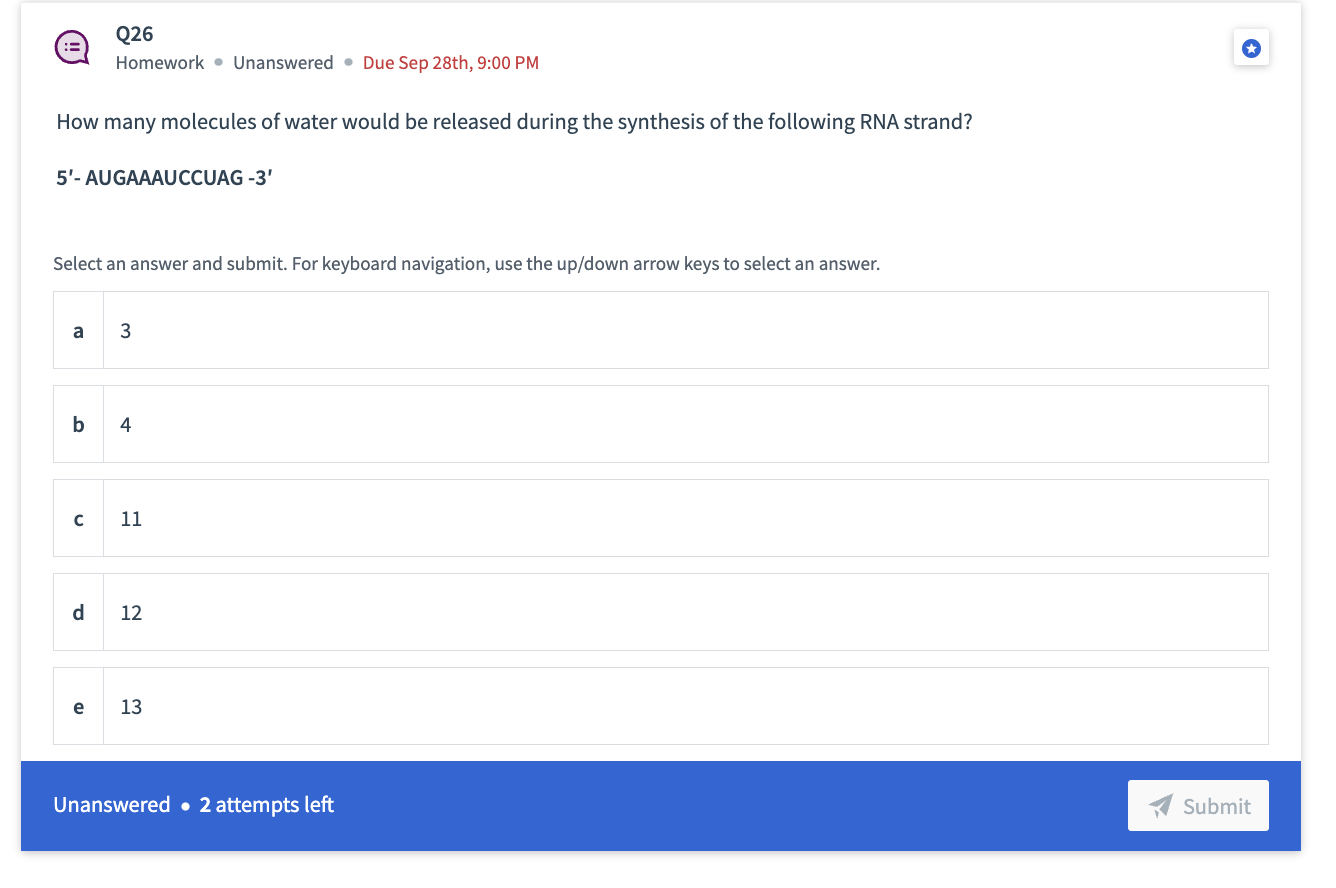
Task: Select answer choice b, value 4
Action: pyautogui.click(x=660, y=424)
